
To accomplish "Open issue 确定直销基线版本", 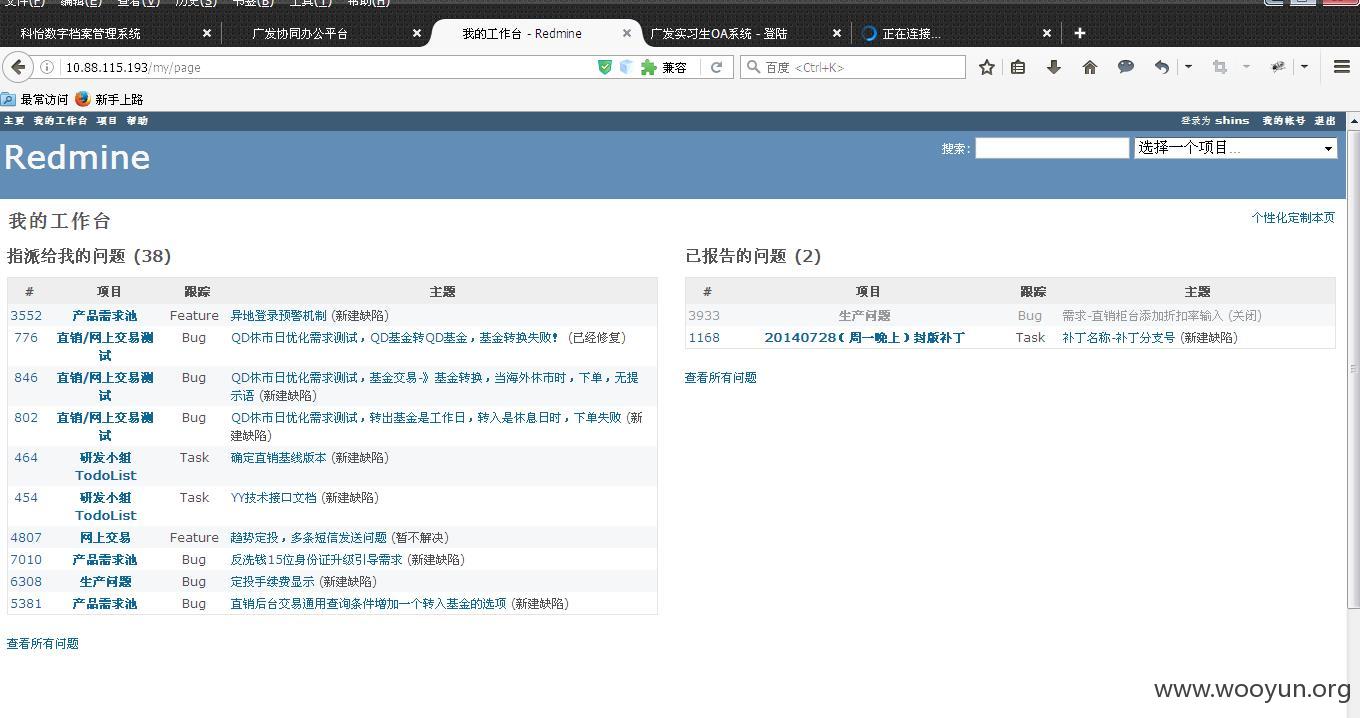I will 278,457.
